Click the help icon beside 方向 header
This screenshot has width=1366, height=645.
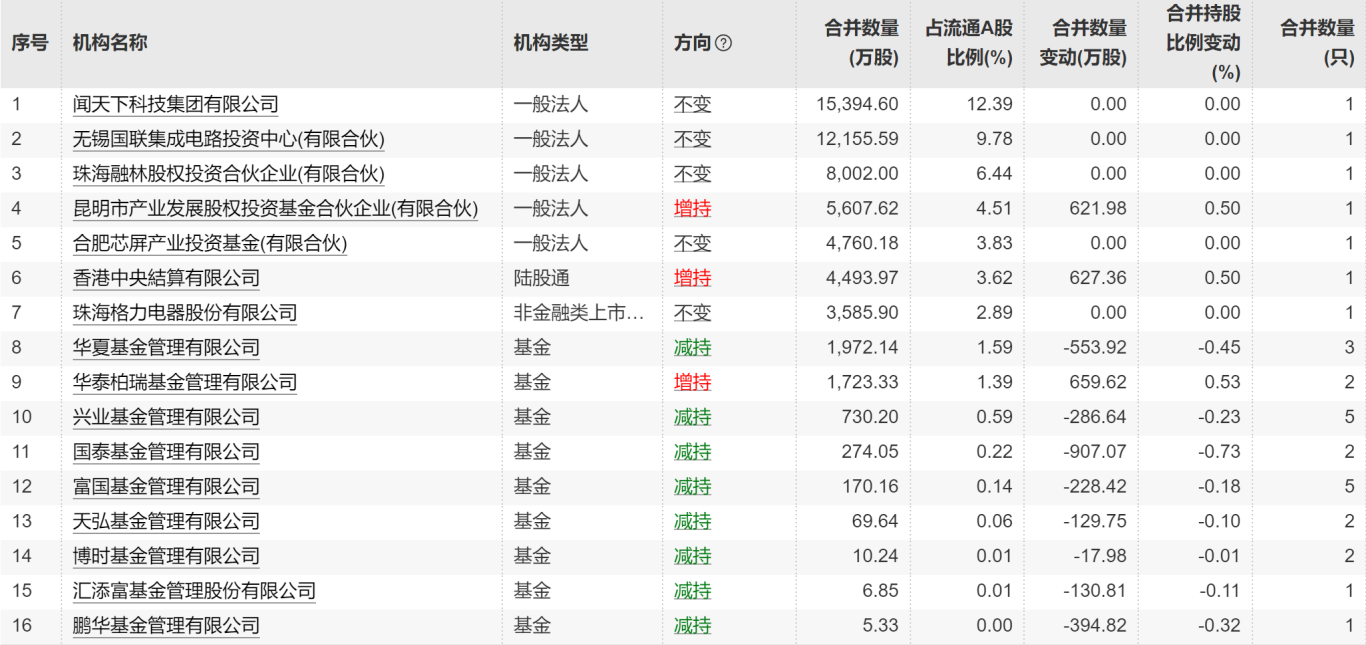[724, 43]
